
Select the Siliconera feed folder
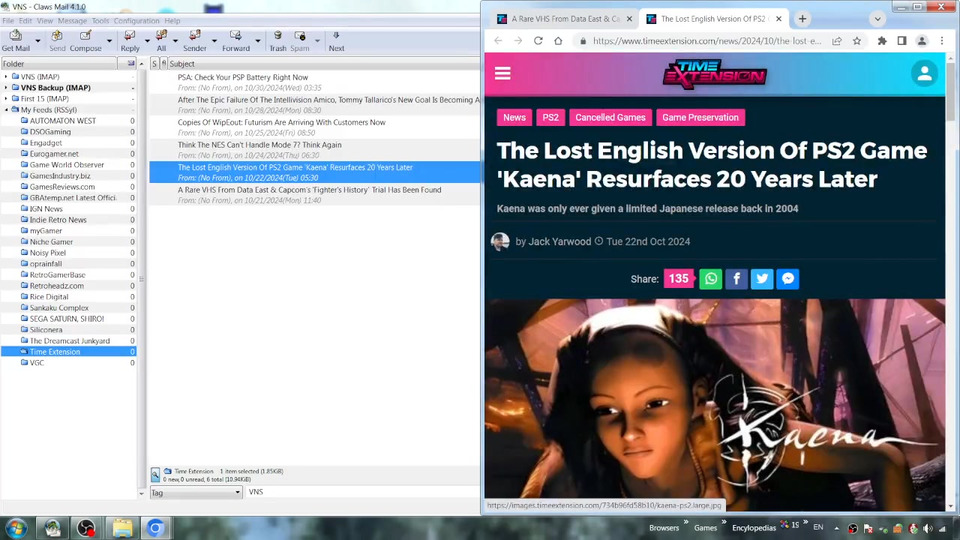(46, 330)
